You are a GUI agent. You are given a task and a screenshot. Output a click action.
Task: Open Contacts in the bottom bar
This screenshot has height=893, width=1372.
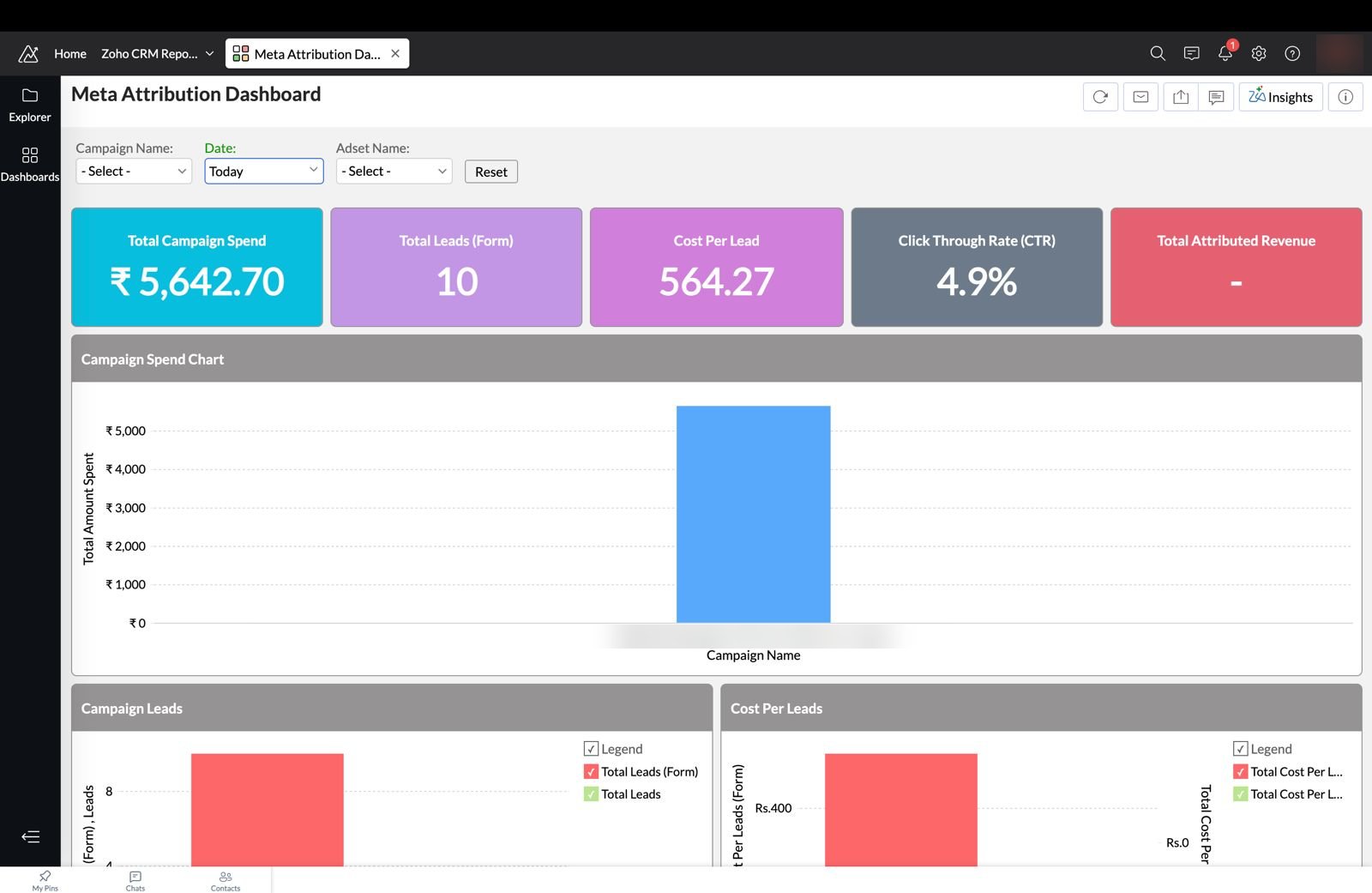point(226,880)
